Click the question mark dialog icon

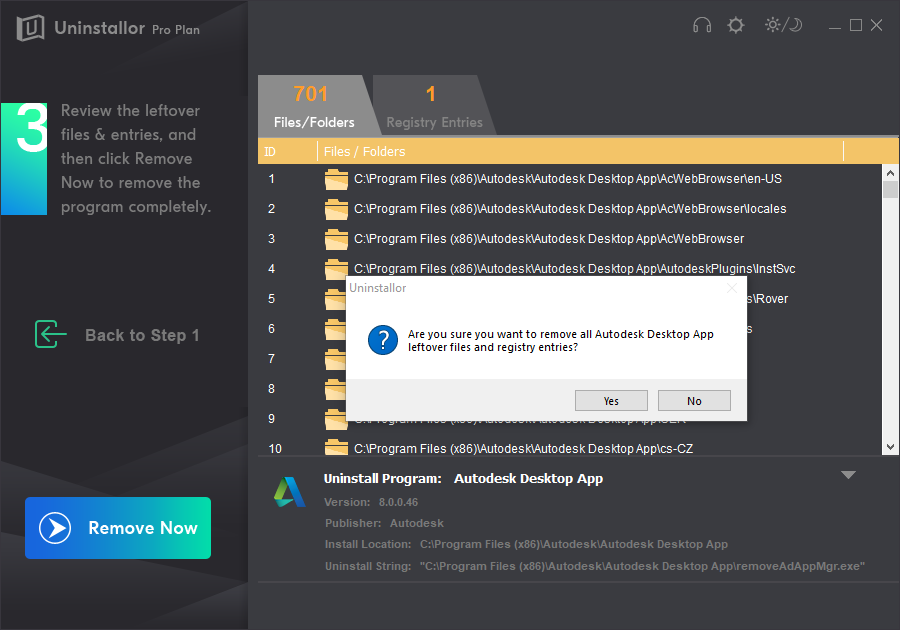pos(383,340)
